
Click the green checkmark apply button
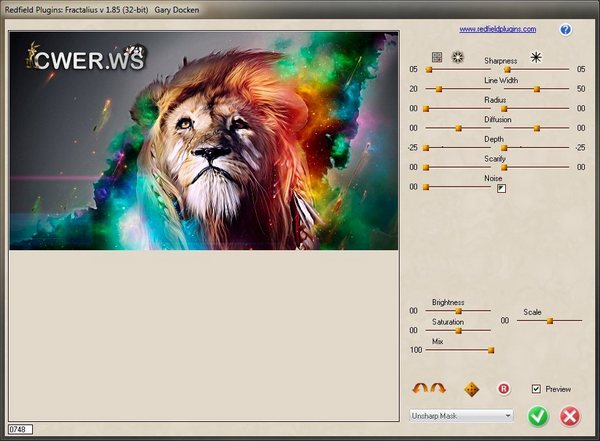[538, 415]
